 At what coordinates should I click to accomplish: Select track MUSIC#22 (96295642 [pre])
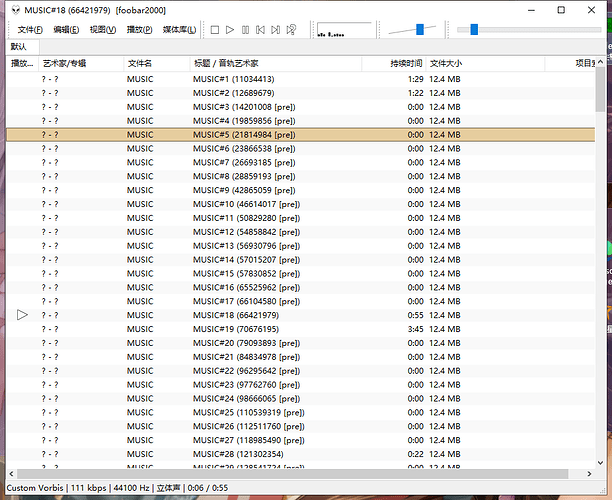tap(301, 371)
